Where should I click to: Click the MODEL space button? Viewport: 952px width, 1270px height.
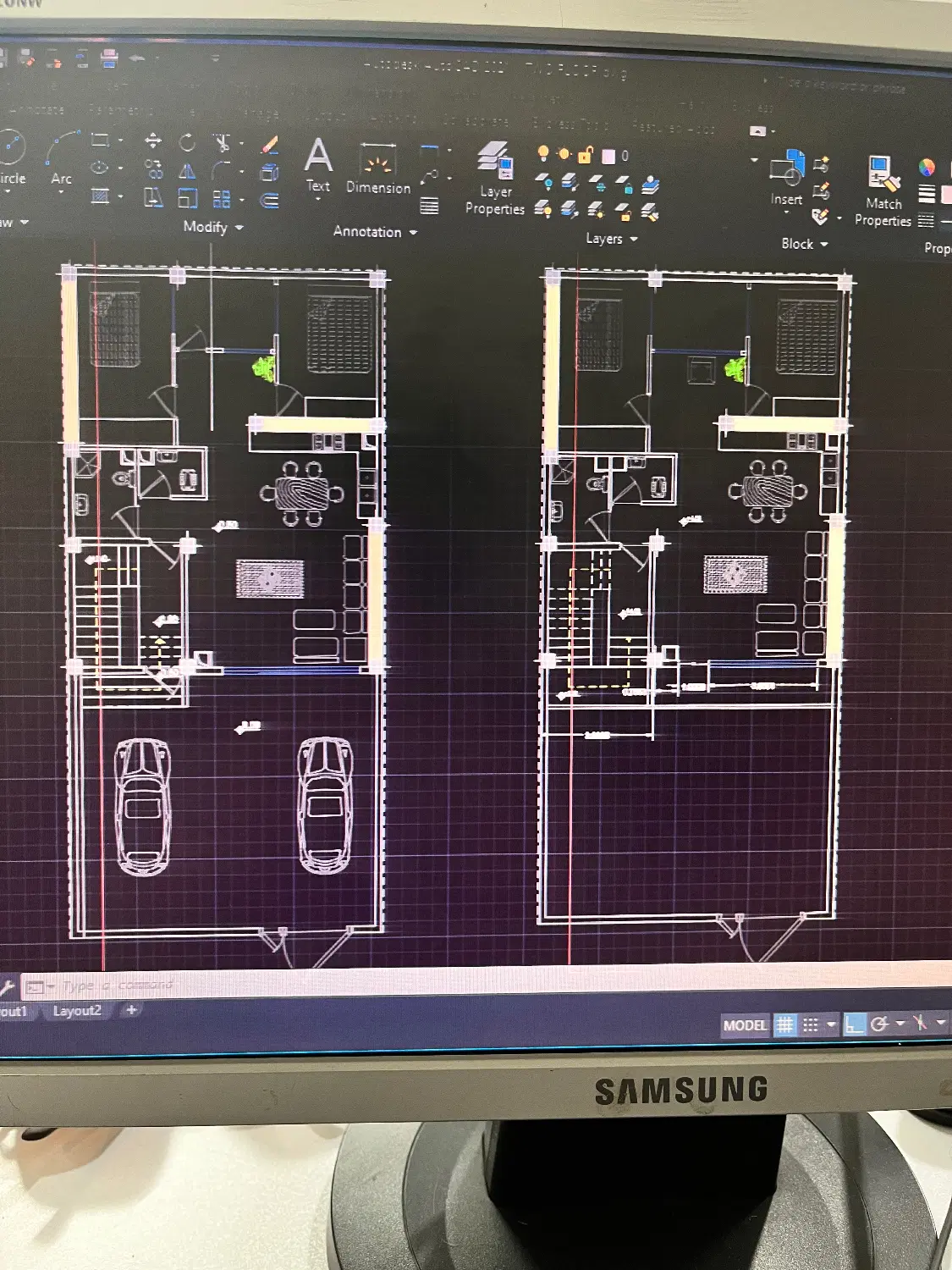(746, 1025)
